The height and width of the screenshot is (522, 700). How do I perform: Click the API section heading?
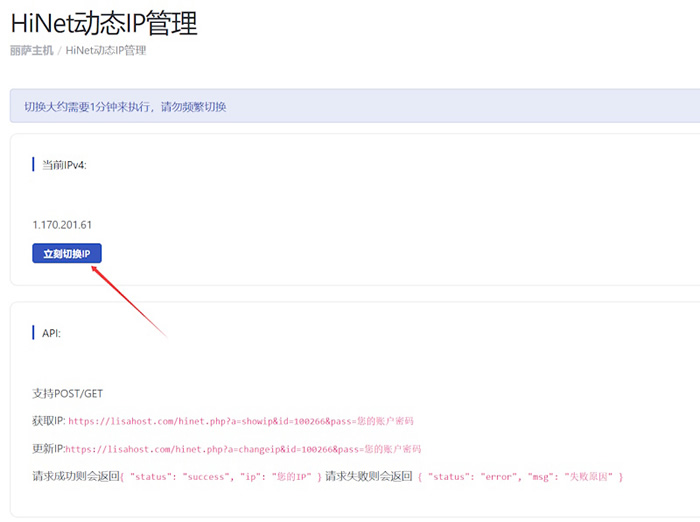tap(51, 333)
